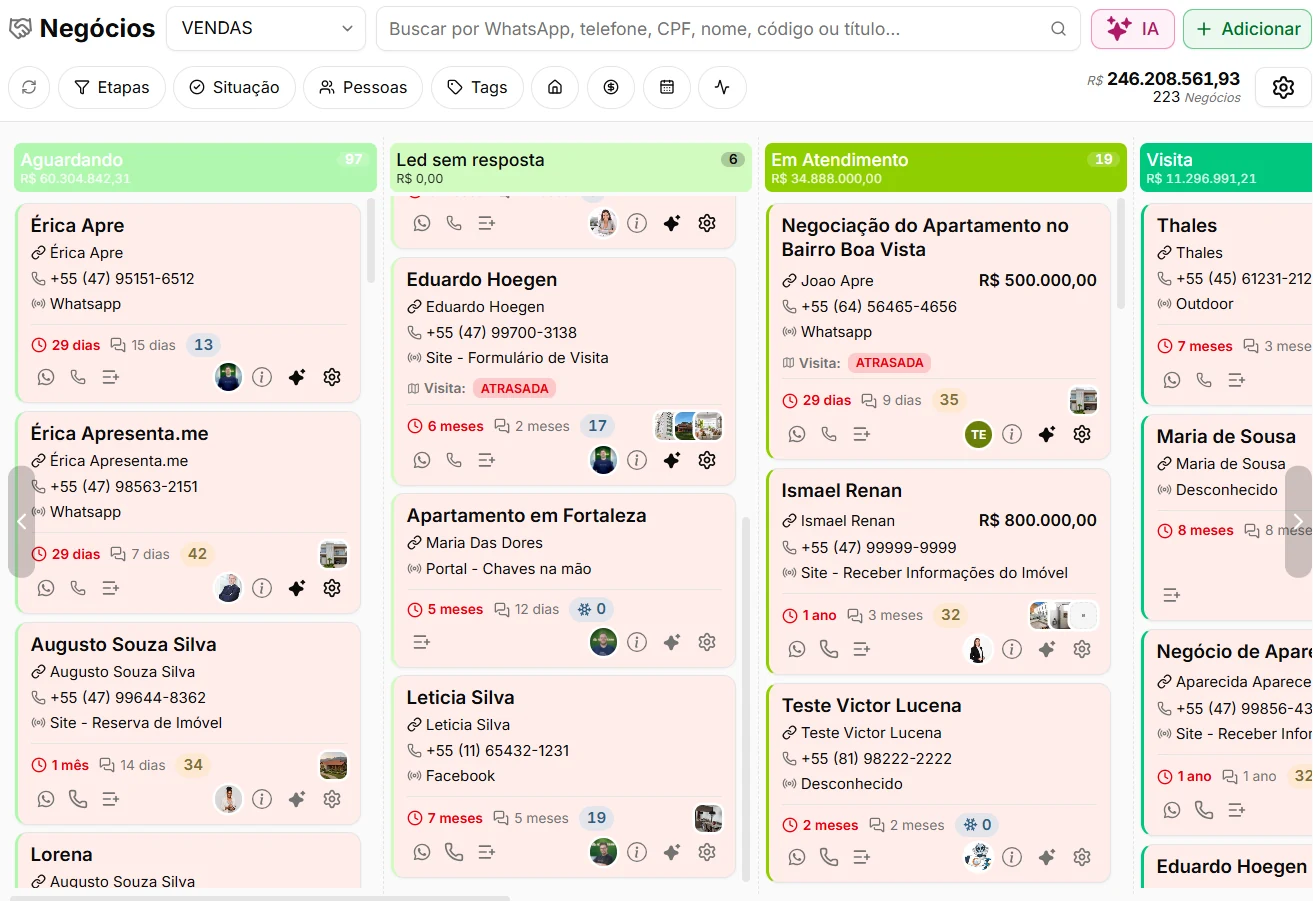This screenshot has width=1313, height=901.
Task: Click the R$ 800.000,00 value on Ismael Renan
Action: point(1038,520)
